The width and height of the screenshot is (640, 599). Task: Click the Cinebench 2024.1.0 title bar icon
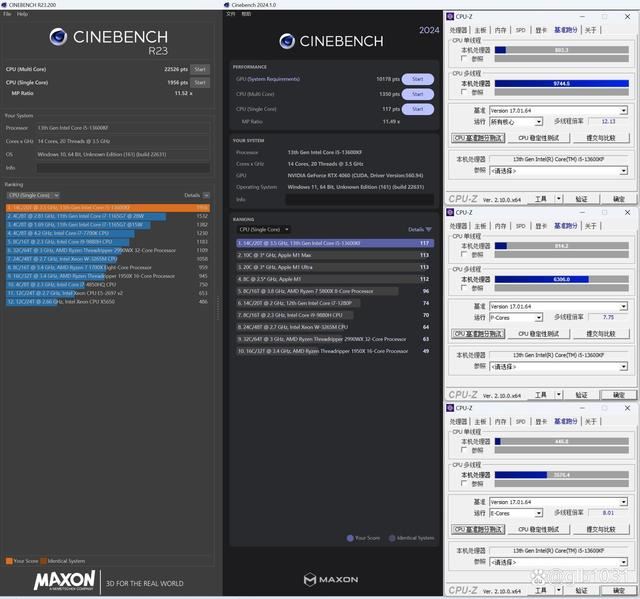227,5
